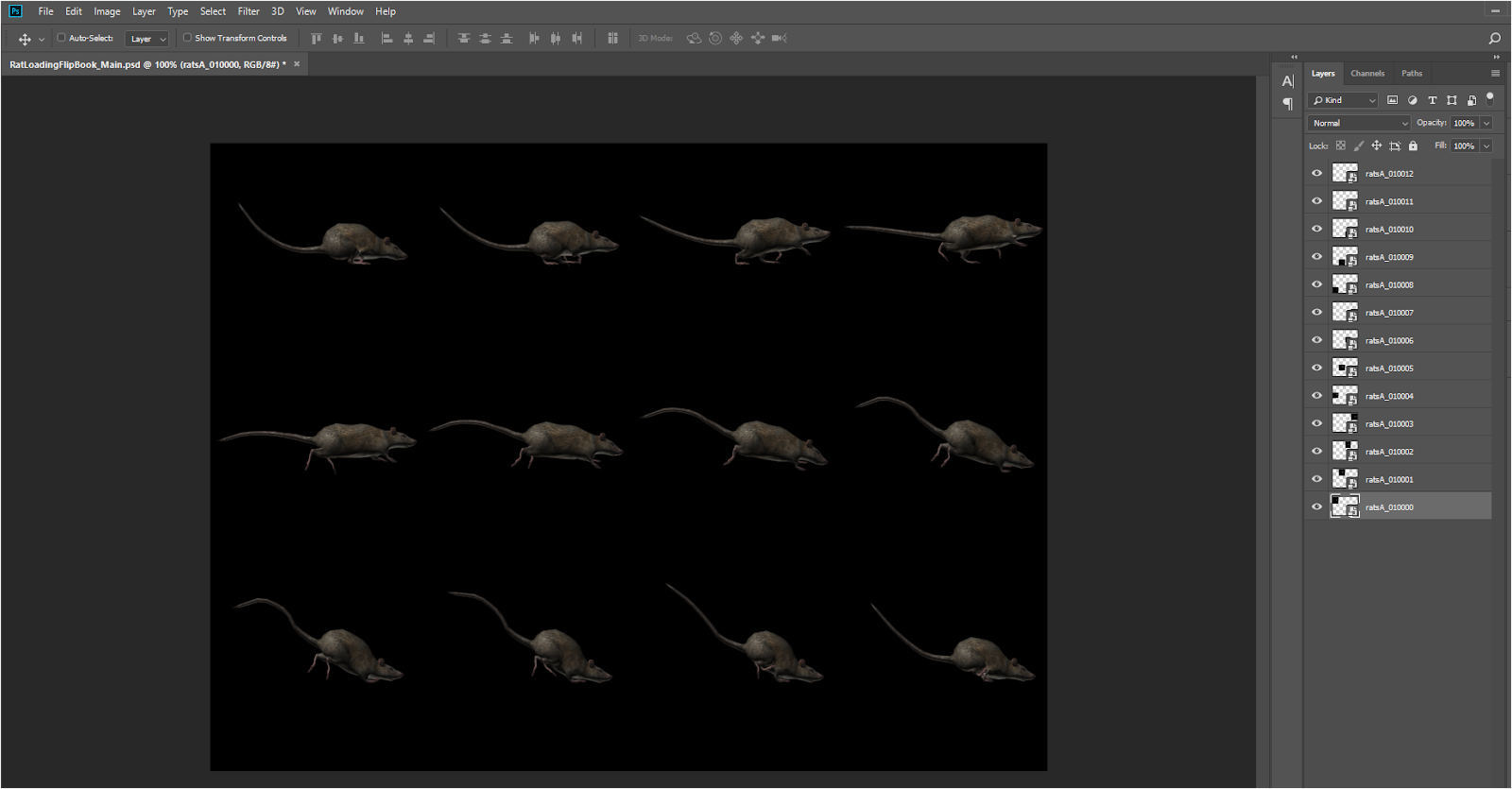Hide the ratsA_010012 layer
The width and height of the screenshot is (1512, 789).
[x=1316, y=174]
